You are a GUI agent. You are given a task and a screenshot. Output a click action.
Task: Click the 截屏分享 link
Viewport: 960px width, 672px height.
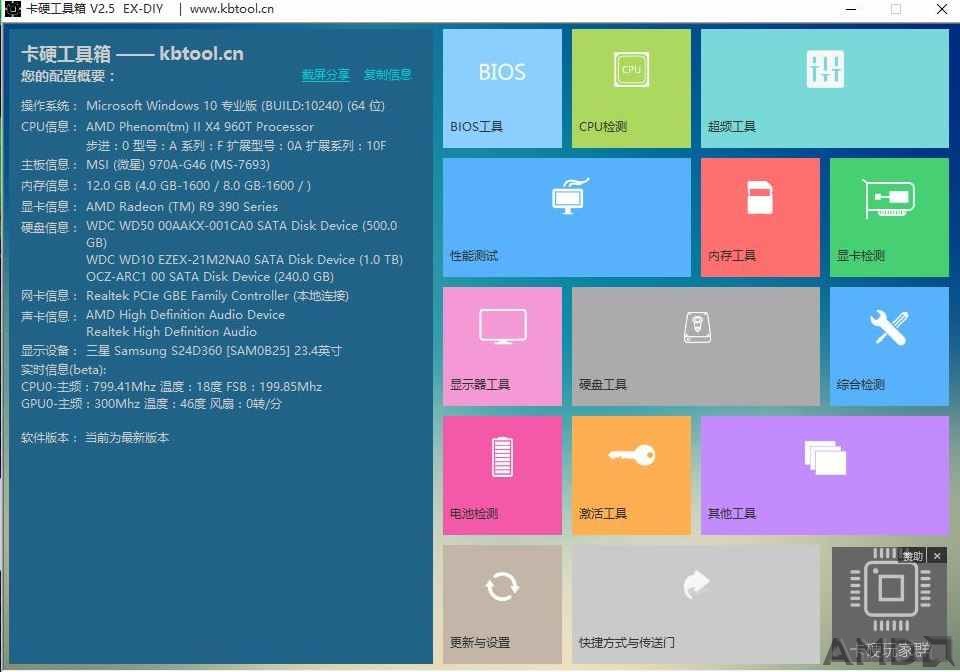[x=326, y=75]
